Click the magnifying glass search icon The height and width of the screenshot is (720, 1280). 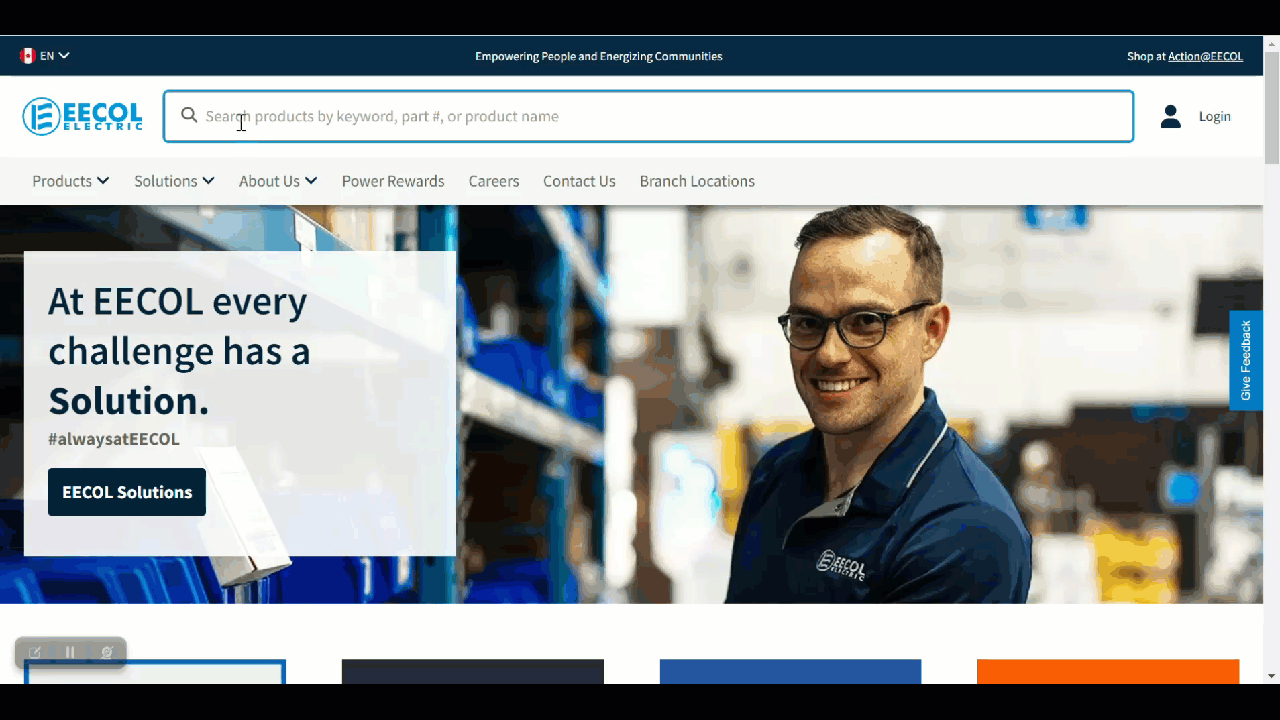coord(189,116)
